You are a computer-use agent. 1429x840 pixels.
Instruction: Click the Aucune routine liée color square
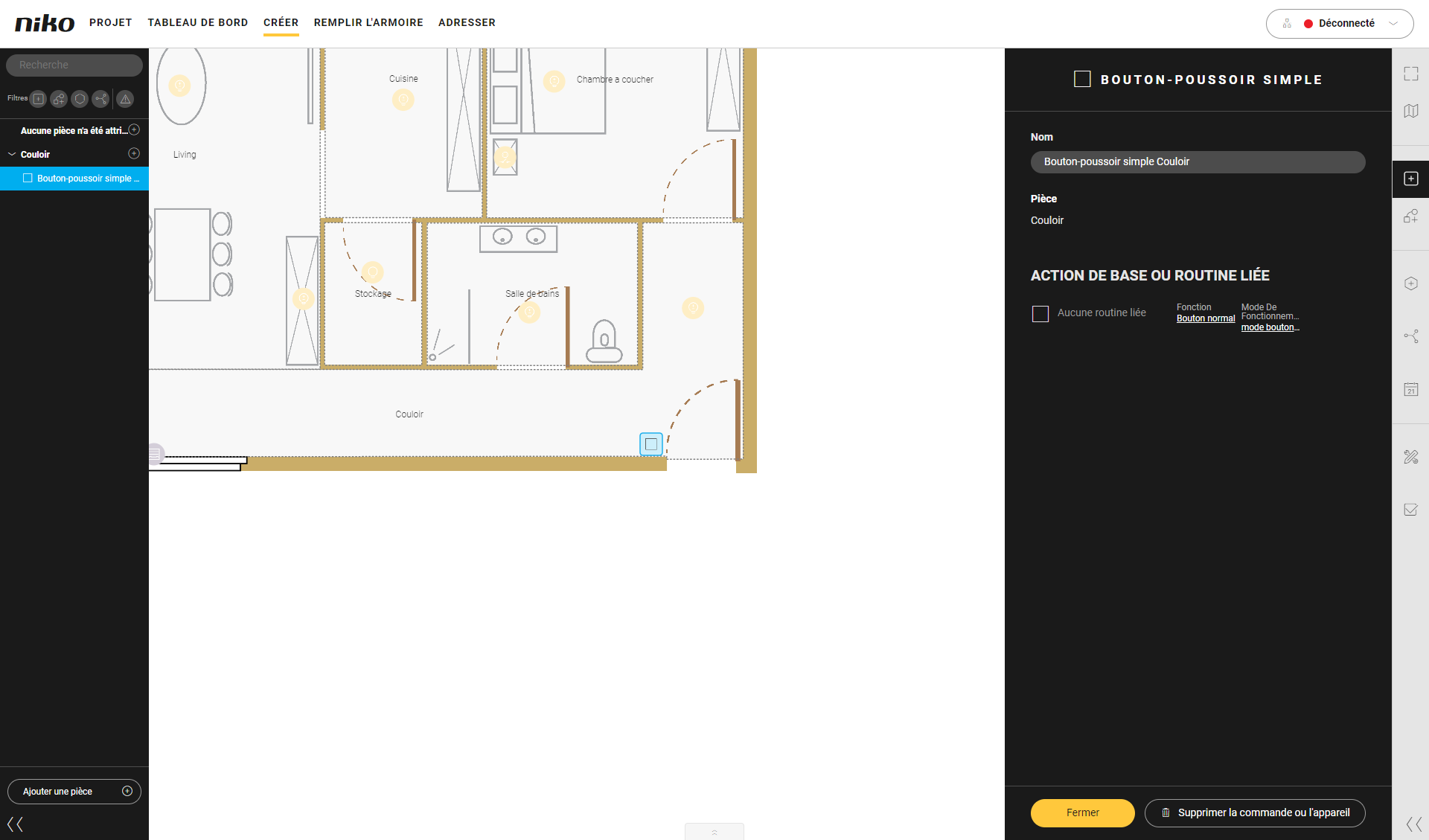tap(1040, 313)
